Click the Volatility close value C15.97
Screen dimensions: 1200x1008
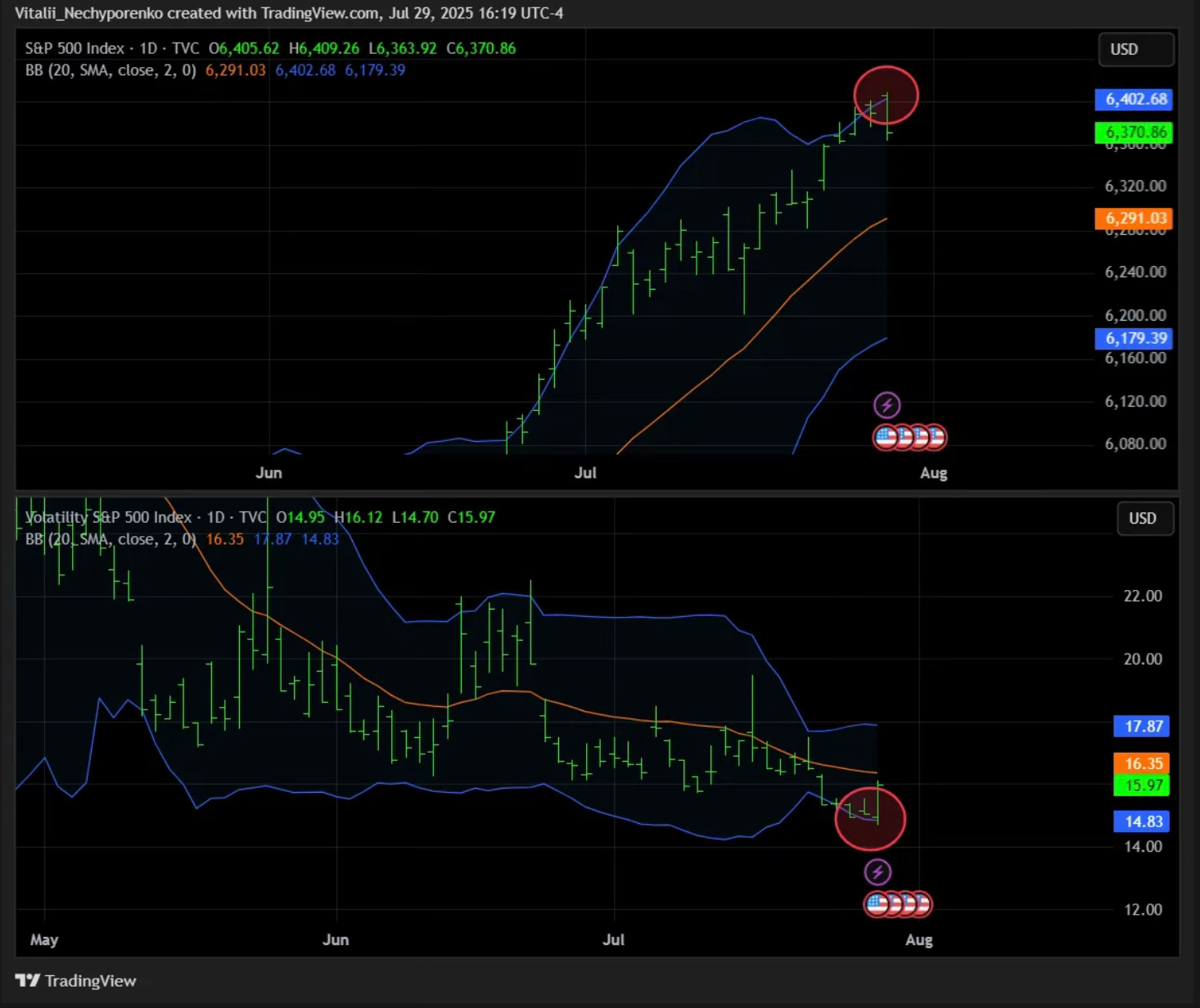471,517
